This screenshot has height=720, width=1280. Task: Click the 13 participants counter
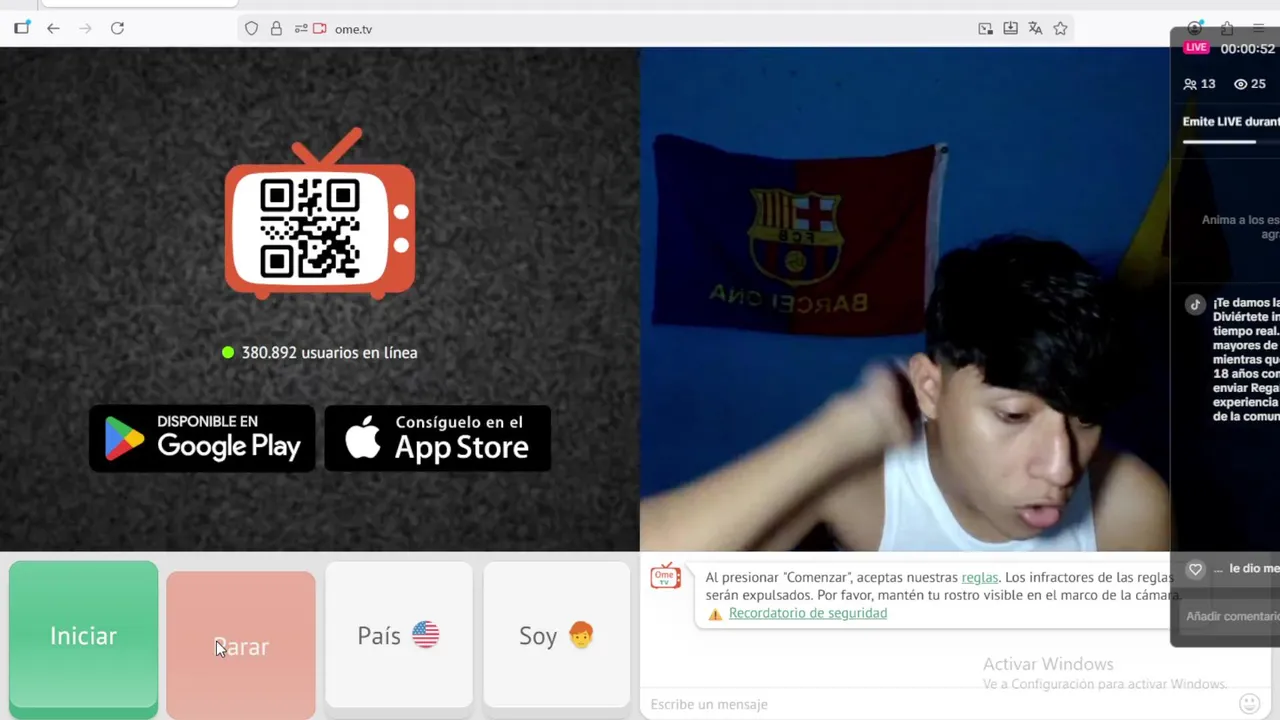click(1199, 84)
